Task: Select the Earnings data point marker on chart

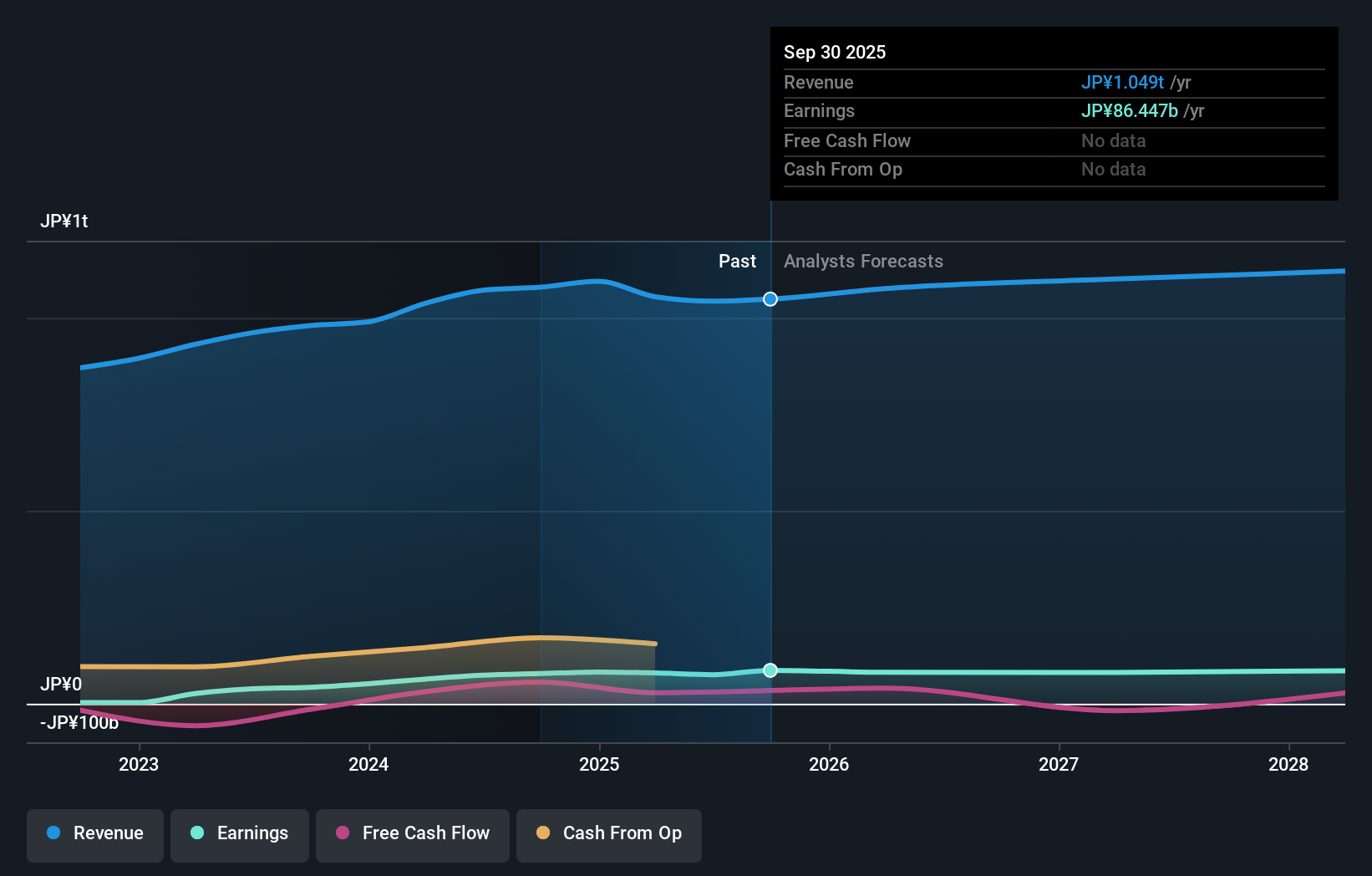Action: (770, 670)
